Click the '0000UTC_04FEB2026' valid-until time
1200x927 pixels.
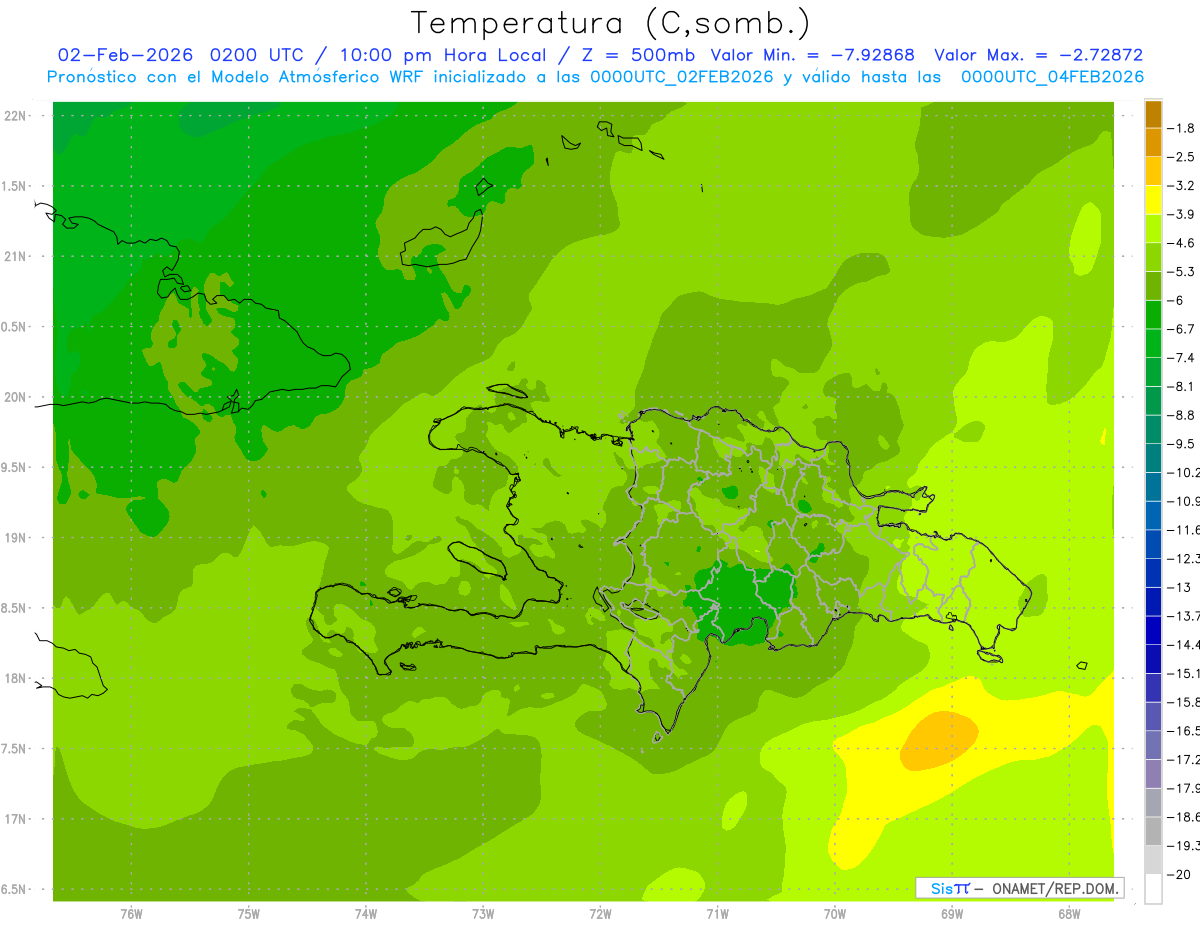pyautogui.click(x=1053, y=76)
